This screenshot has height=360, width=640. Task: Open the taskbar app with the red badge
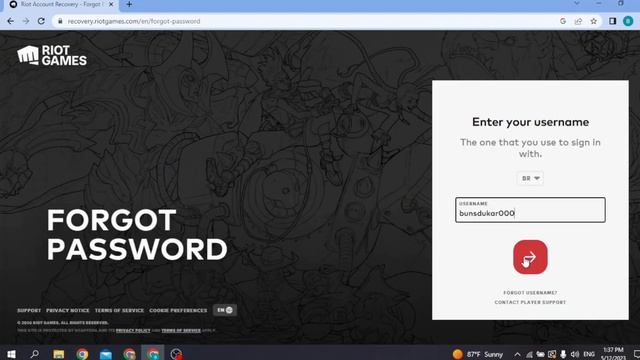point(176,354)
